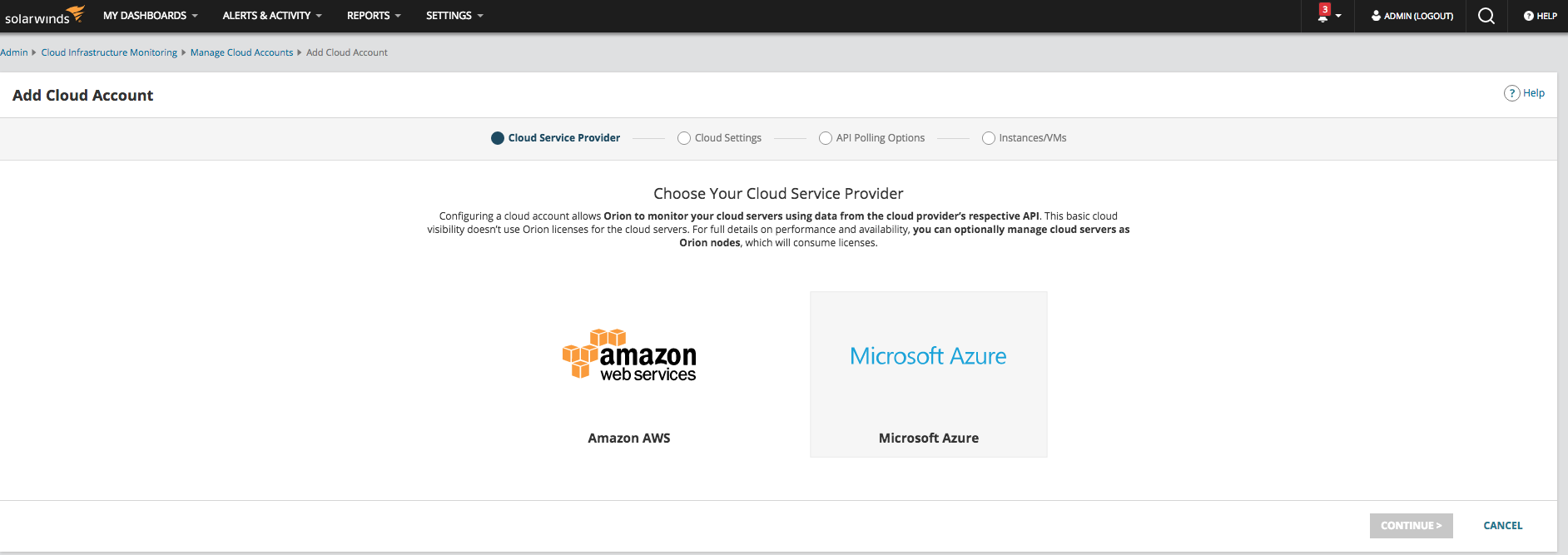Select the Microsoft Azure provider card
This screenshot has width=1568, height=555.
click(928, 374)
